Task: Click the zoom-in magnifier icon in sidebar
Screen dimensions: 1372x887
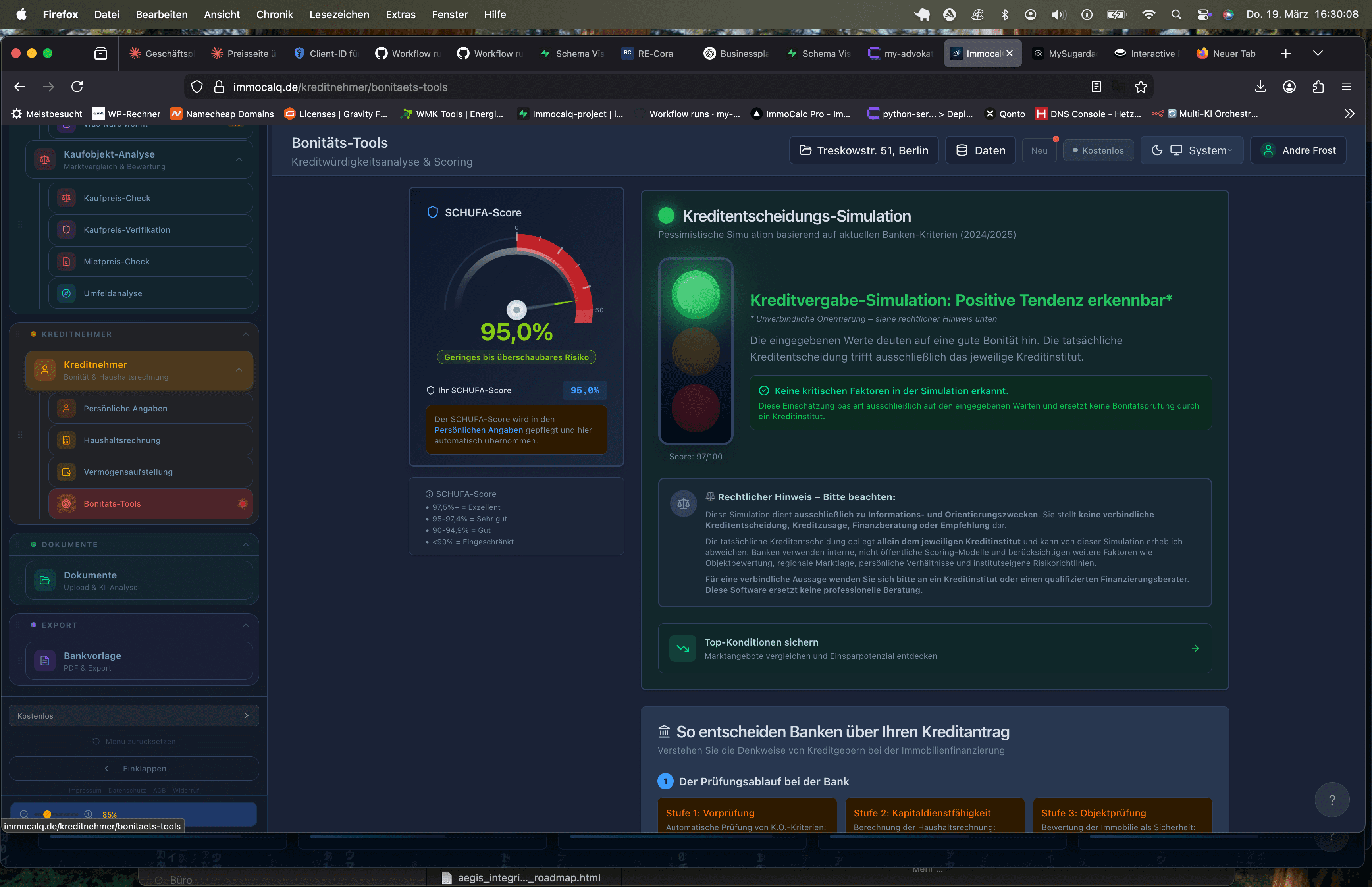Action: tap(88, 814)
